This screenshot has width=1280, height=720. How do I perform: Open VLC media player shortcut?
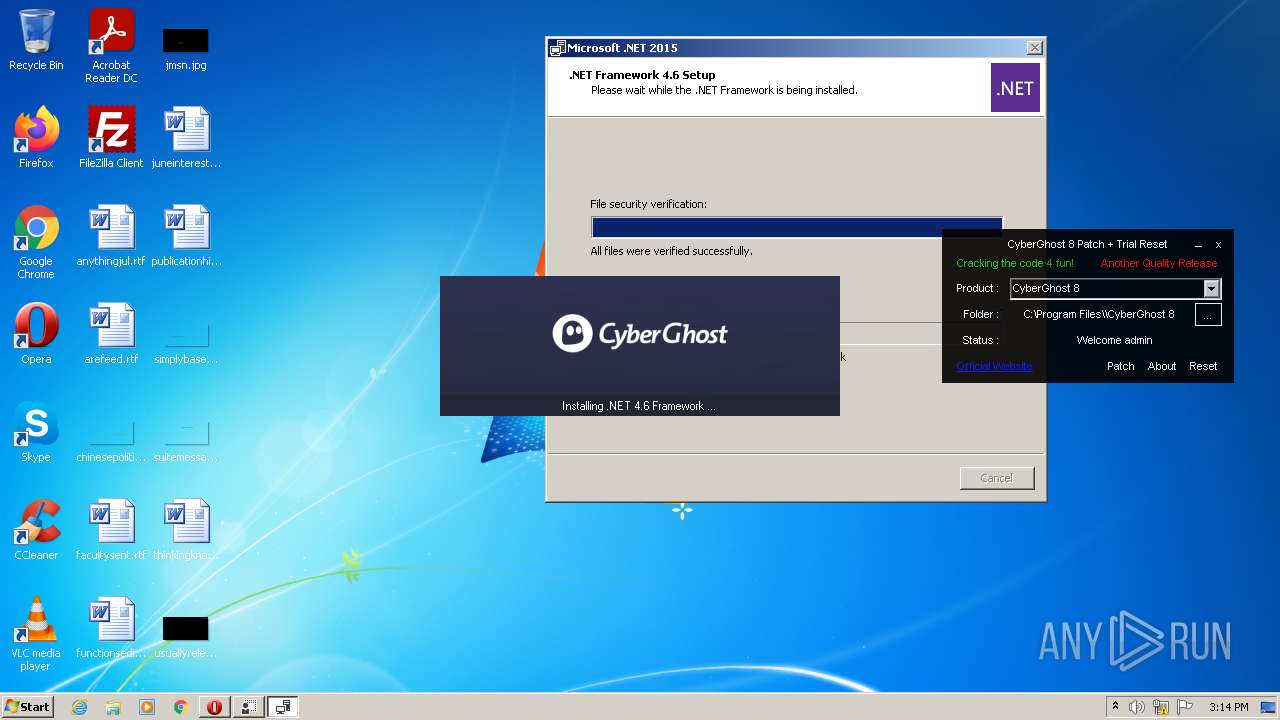tap(36, 633)
